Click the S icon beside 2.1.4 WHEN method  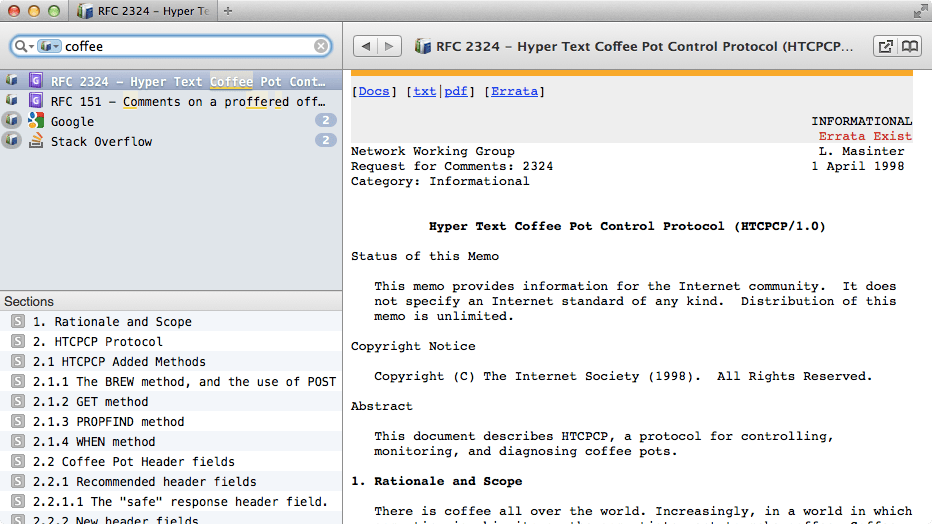pyautogui.click(x=18, y=441)
